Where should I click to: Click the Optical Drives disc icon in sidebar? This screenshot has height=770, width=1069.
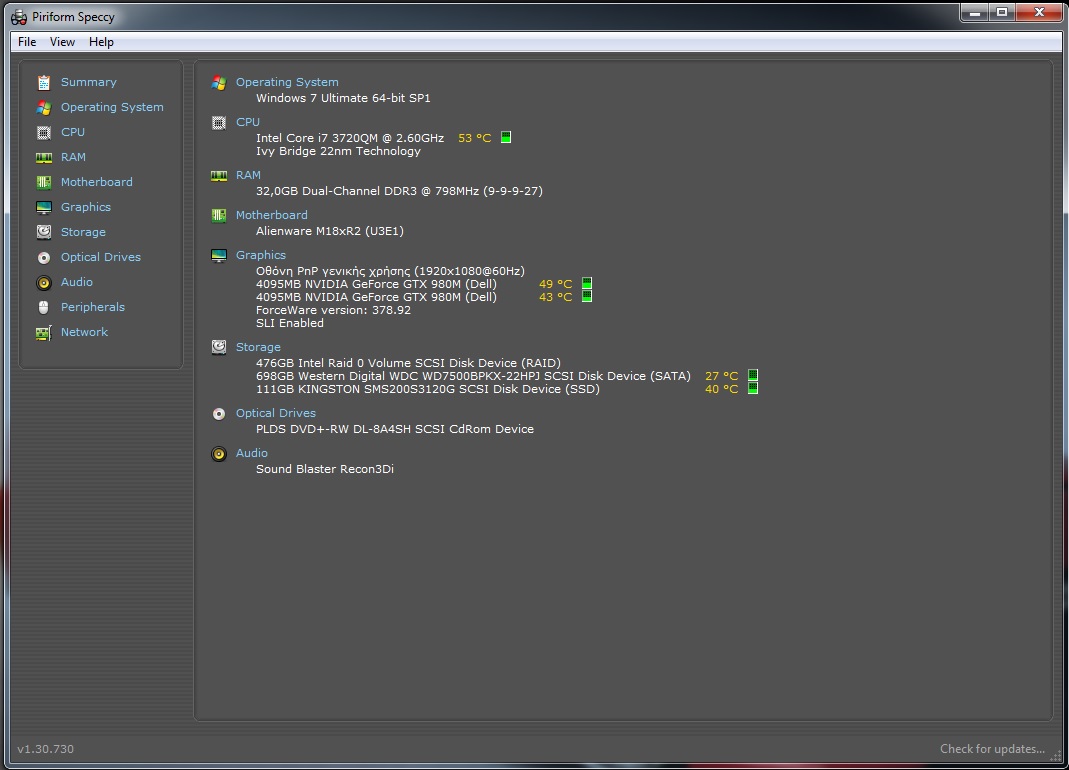(44, 257)
